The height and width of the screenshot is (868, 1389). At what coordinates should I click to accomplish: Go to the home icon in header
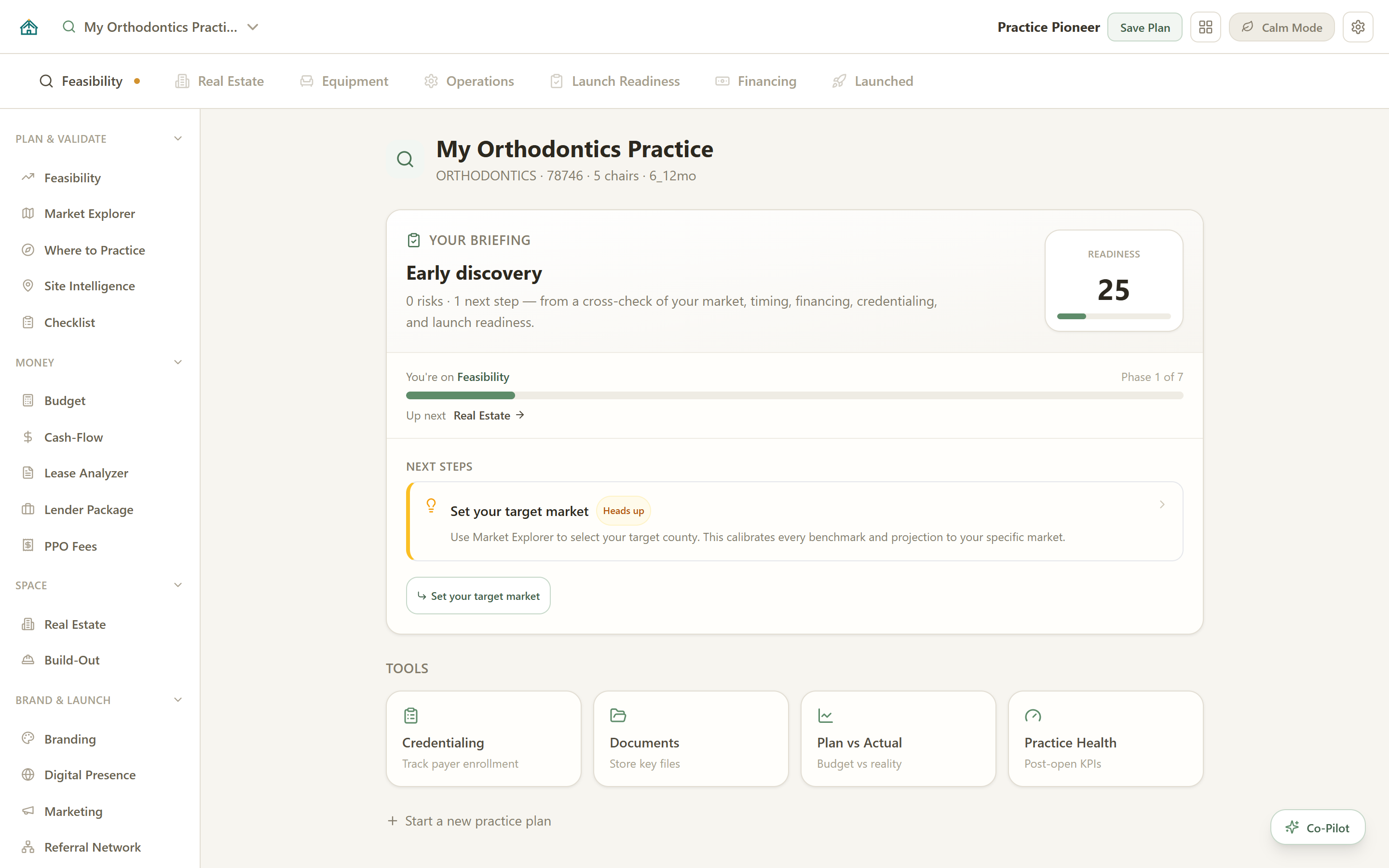(x=29, y=27)
